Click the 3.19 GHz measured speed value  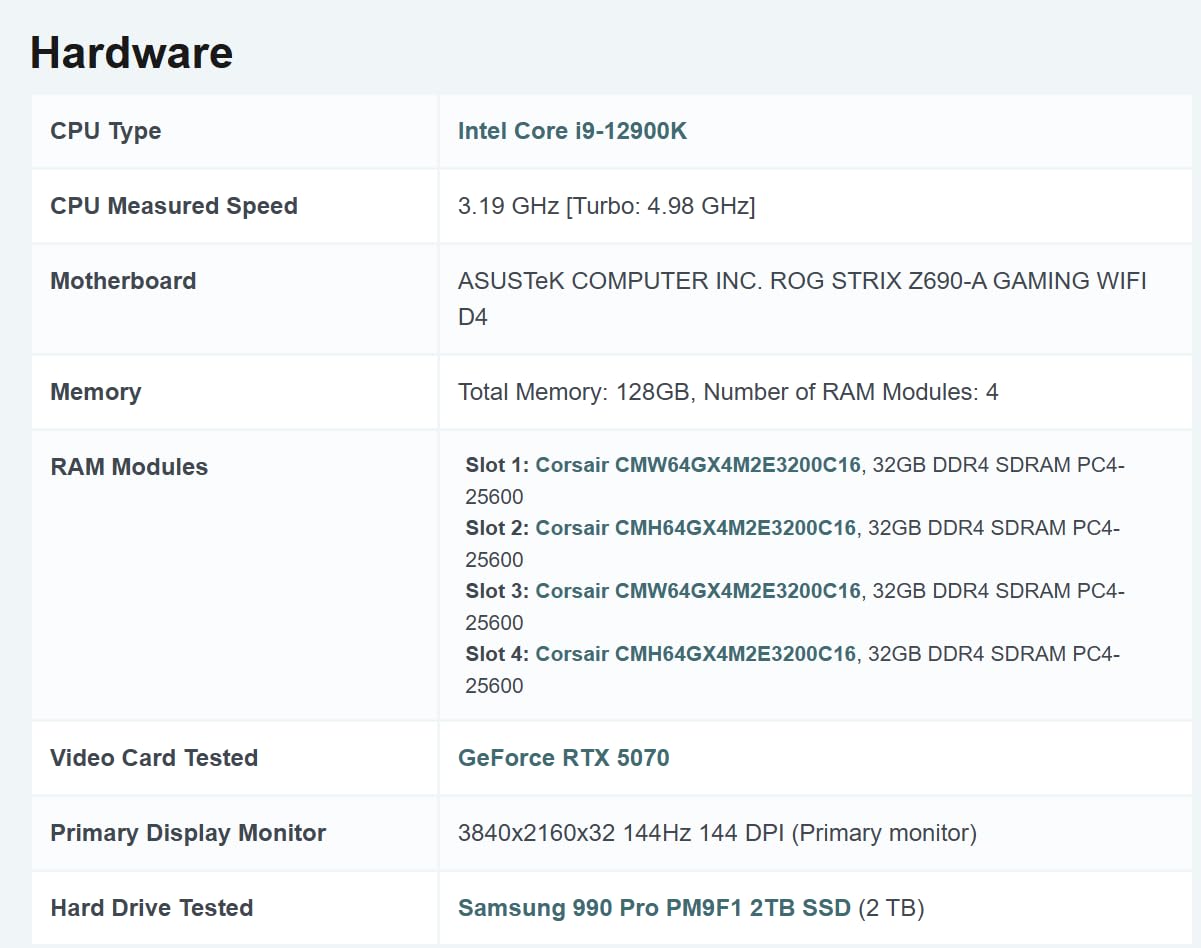(605, 206)
